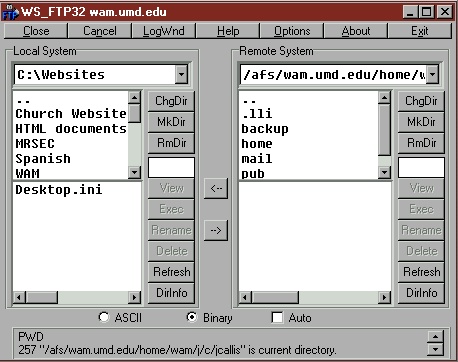Click the local Rename button

[171, 230]
